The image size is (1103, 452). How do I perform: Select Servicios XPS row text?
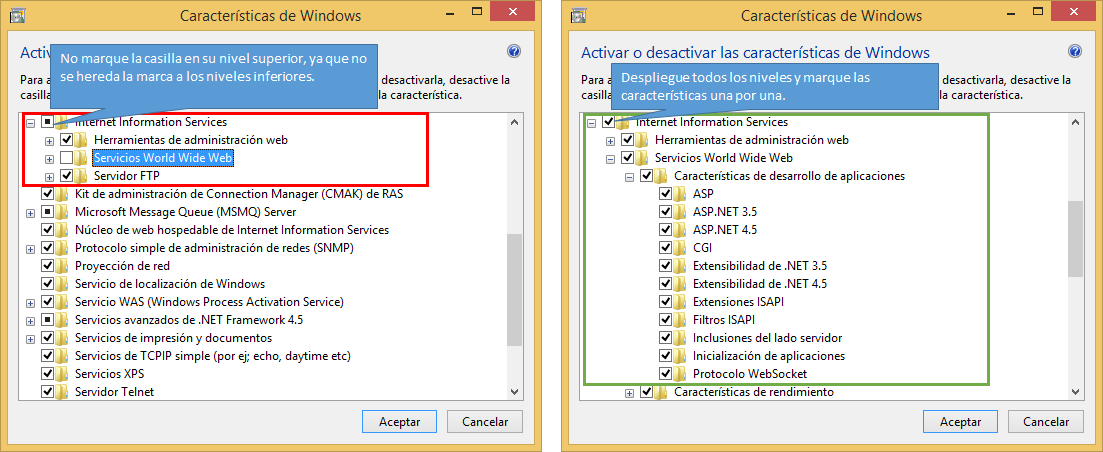[x=109, y=374]
